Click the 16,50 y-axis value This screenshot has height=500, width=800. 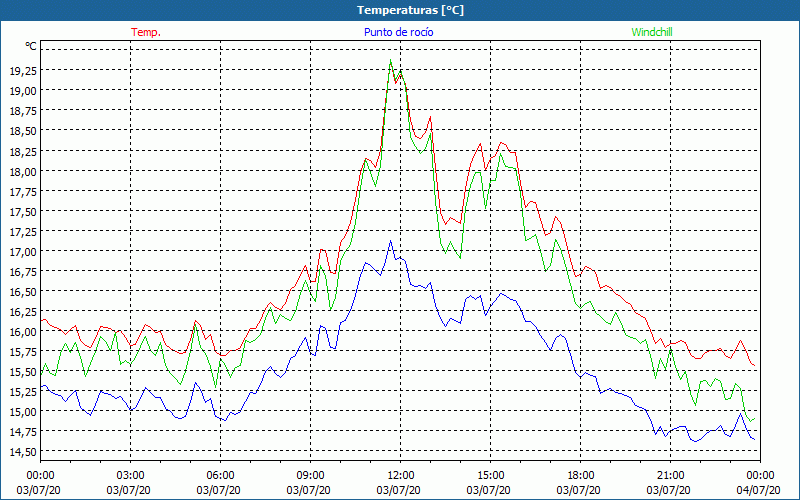pyautogui.click(x=23, y=291)
